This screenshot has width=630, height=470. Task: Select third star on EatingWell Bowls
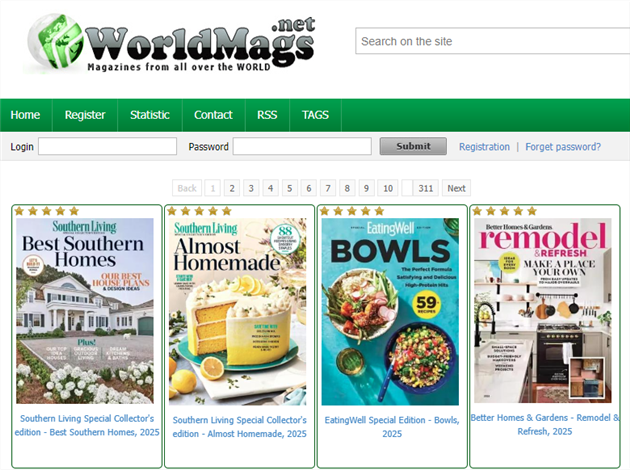click(352, 211)
